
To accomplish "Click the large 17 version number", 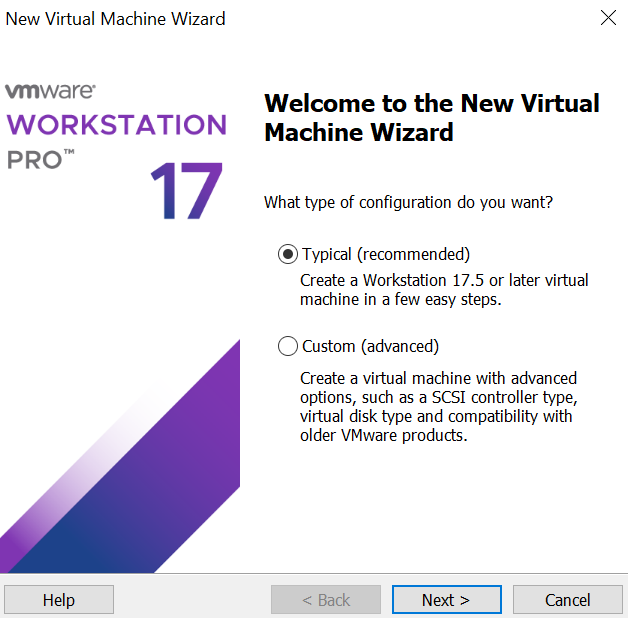I will click(x=186, y=190).
